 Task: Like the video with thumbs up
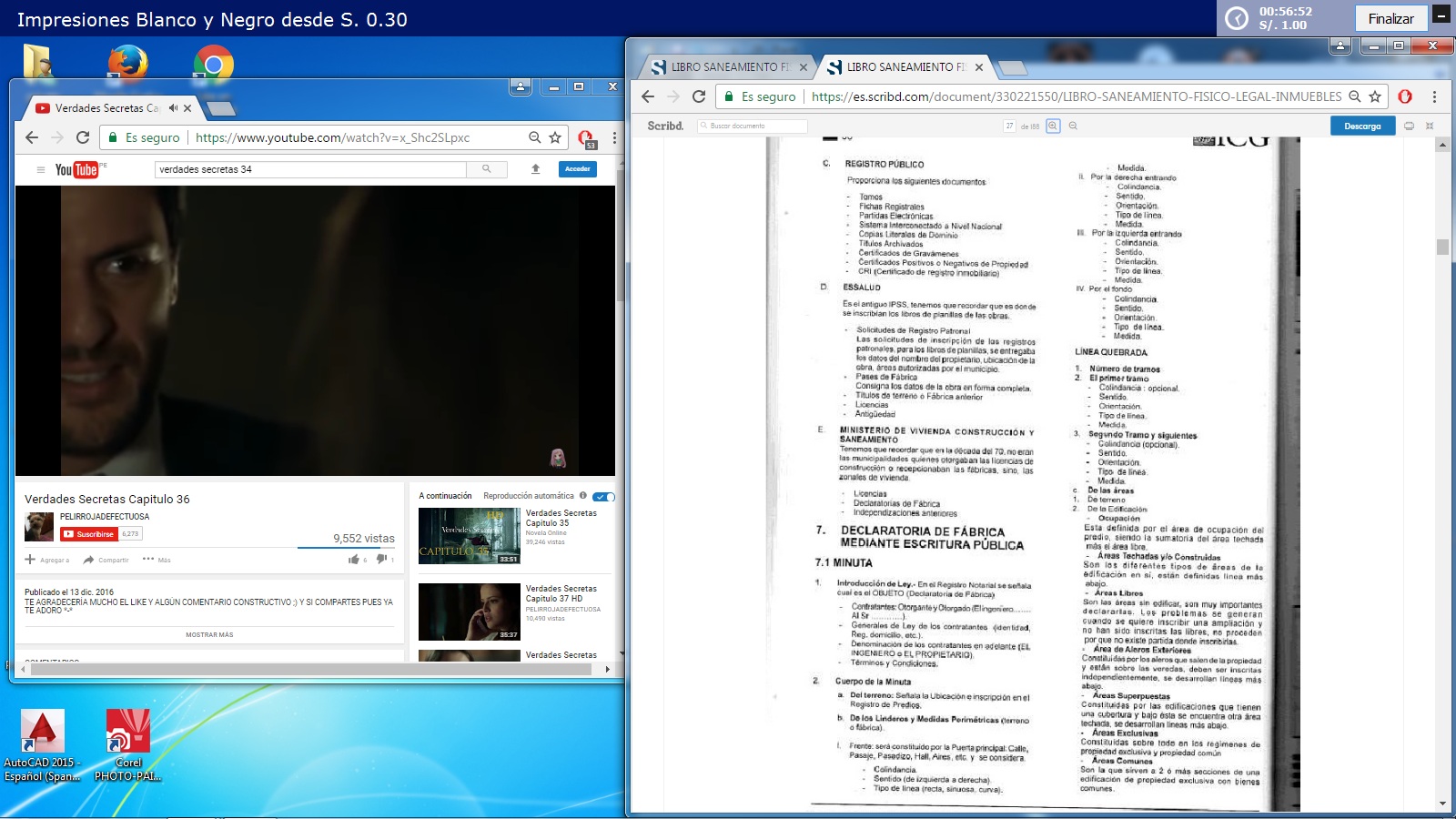point(354,559)
